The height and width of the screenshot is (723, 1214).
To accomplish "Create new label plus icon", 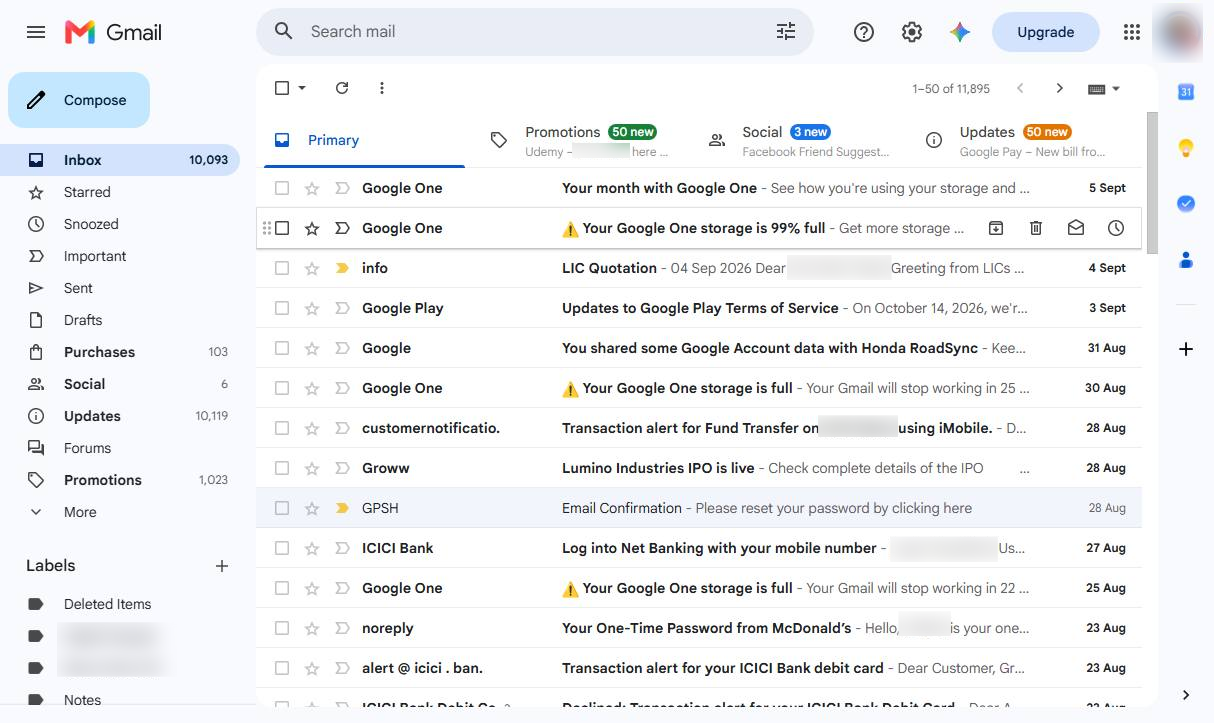I will 222,566.
